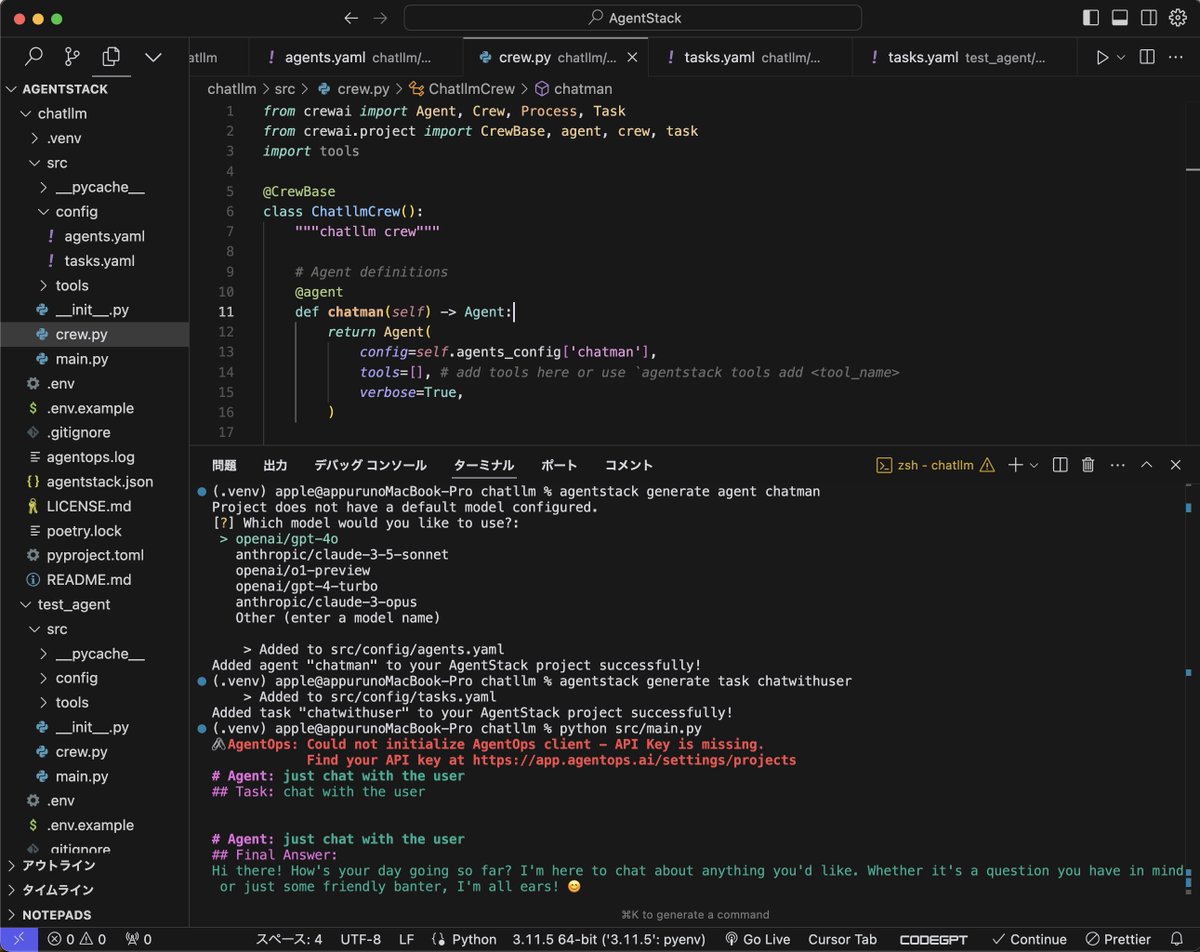Open agents.yaml in the file tree

tap(104, 237)
